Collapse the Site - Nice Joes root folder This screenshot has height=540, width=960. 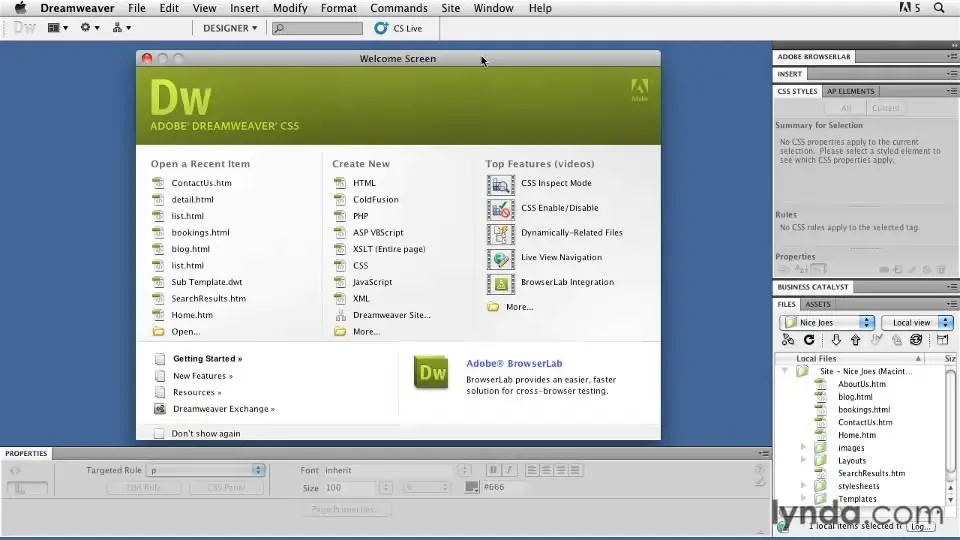tap(785, 371)
